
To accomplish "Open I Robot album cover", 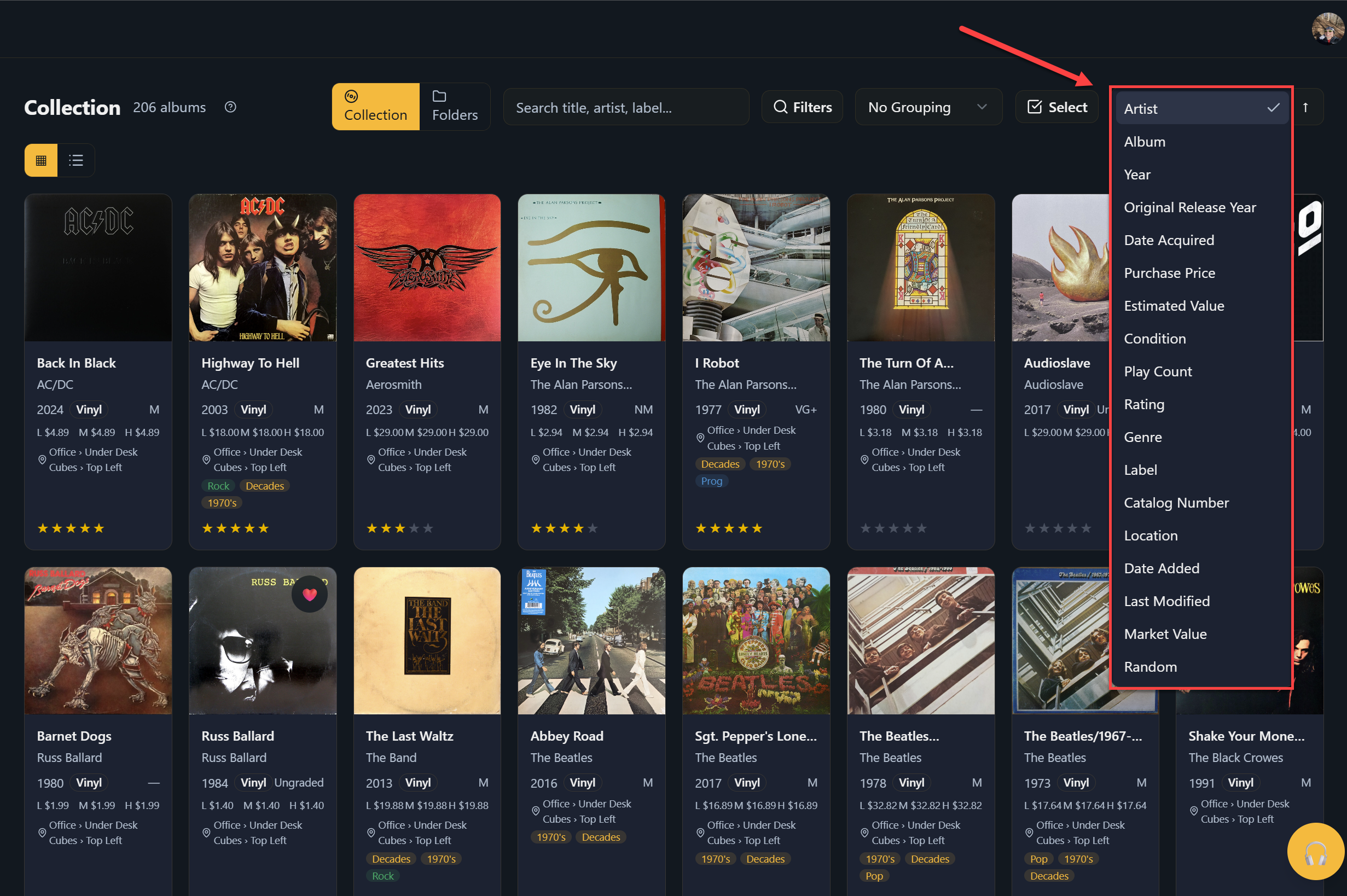I will pyautogui.click(x=756, y=268).
